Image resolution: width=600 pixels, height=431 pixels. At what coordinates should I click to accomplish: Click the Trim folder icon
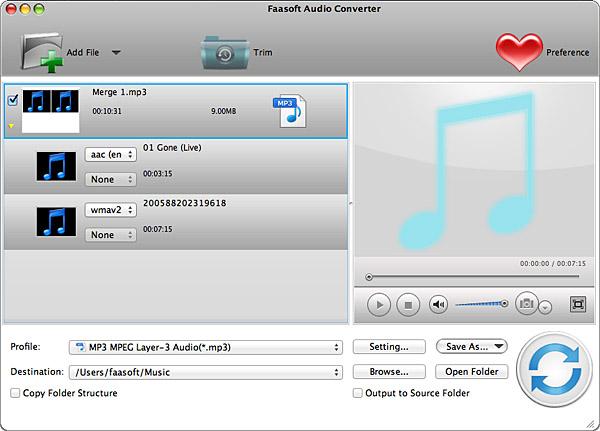(x=225, y=53)
